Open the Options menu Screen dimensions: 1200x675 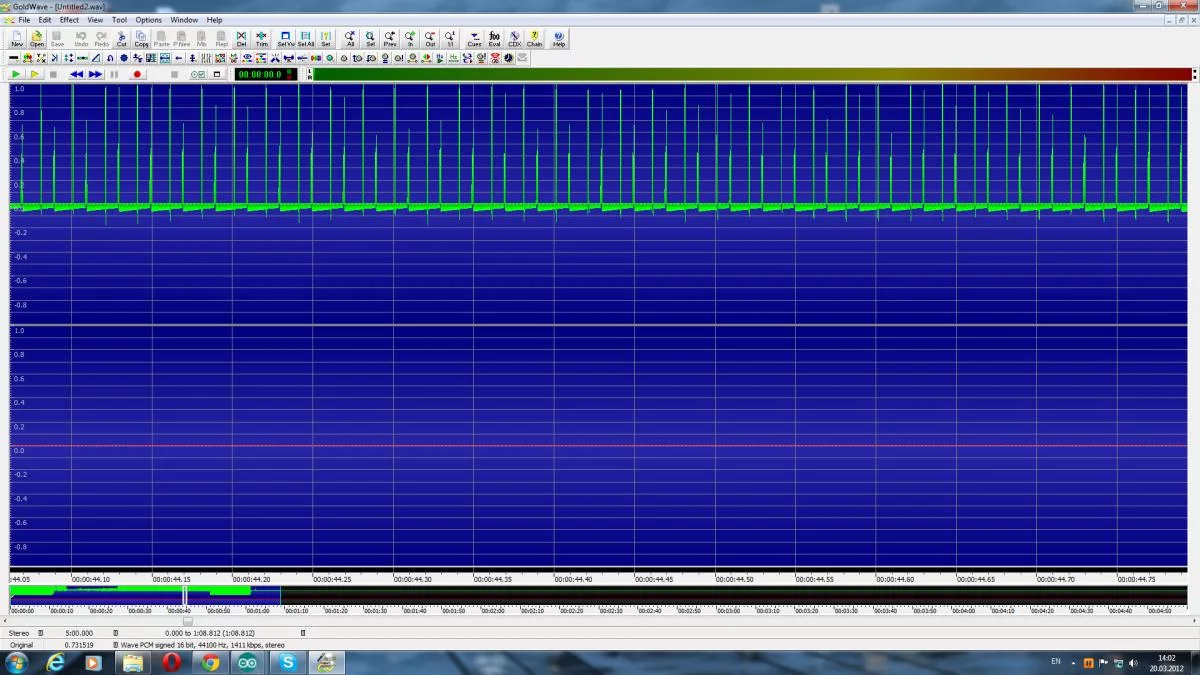148,20
